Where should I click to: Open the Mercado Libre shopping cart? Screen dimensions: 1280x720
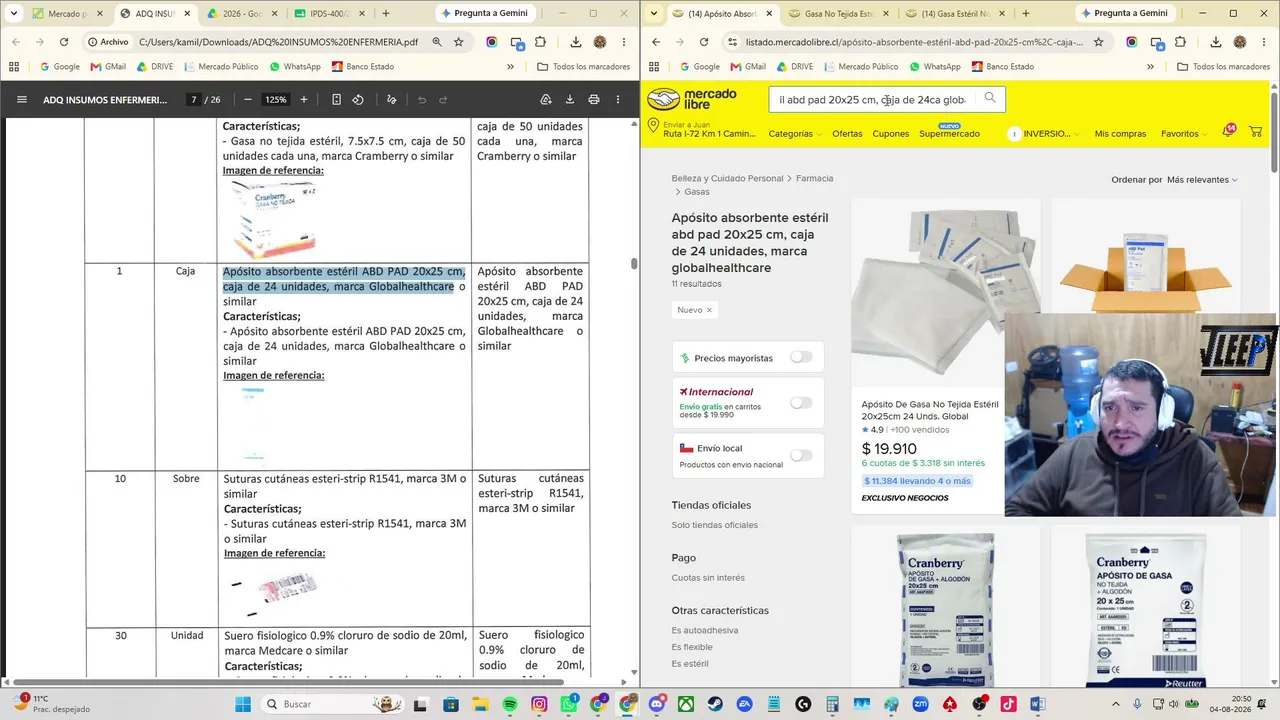tap(1256, 132)
